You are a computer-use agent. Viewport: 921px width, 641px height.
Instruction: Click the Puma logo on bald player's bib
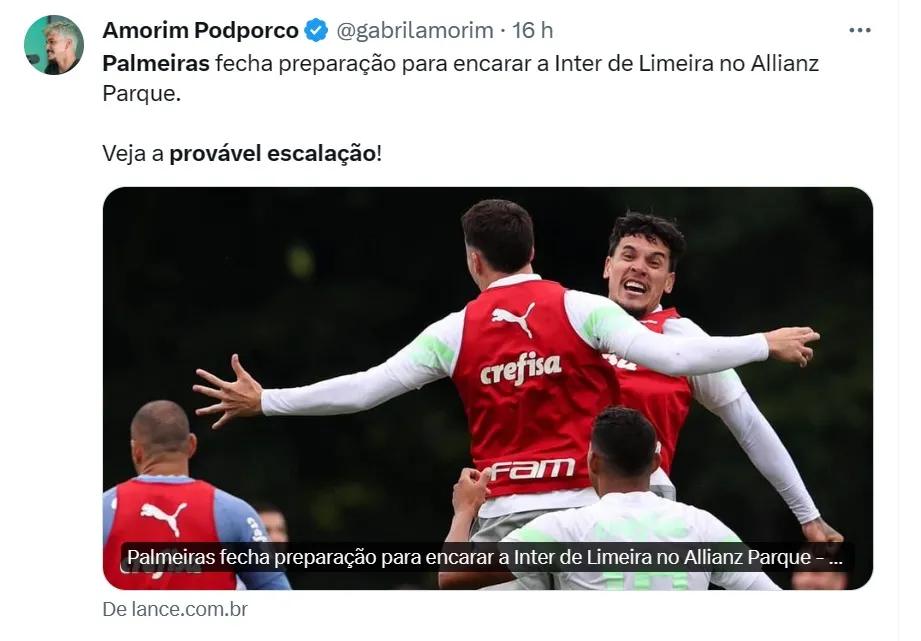click(164, 518)
